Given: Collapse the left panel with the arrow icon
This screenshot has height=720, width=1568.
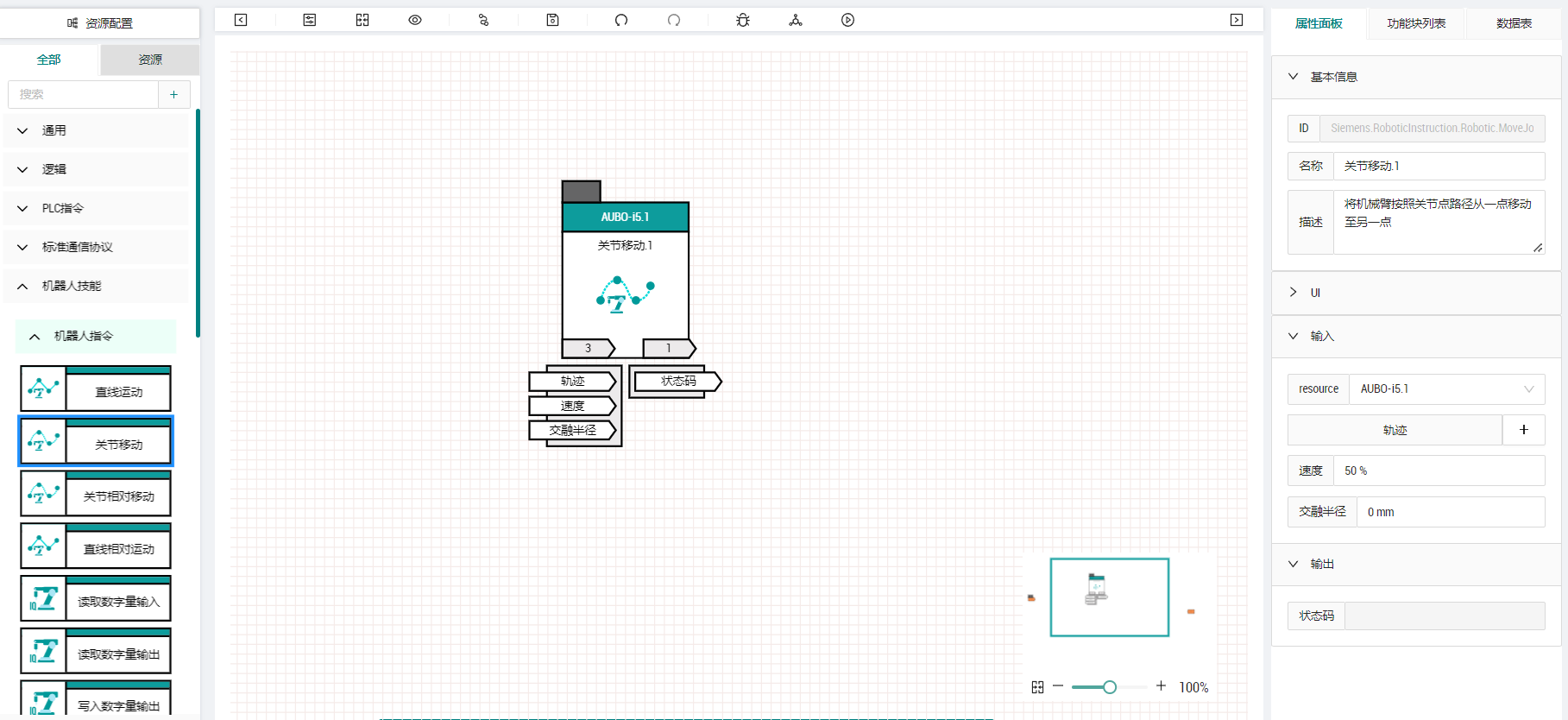Looking at the screenshot, I should [241, 20].
